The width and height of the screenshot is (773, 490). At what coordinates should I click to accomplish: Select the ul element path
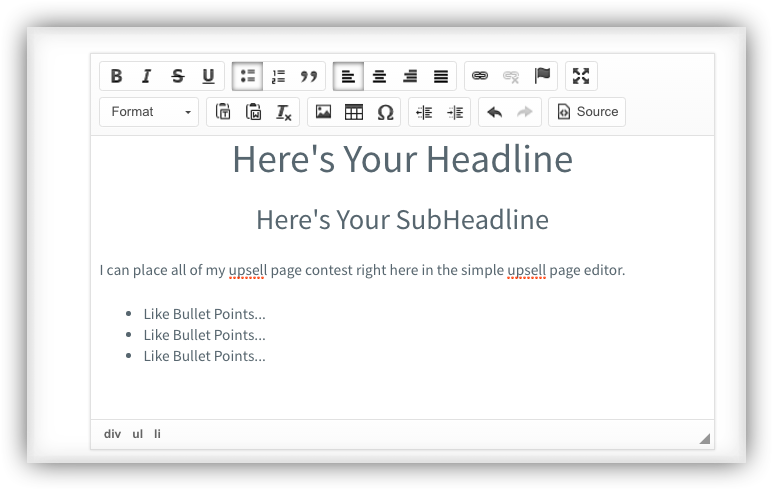click(x=138, y=434)
